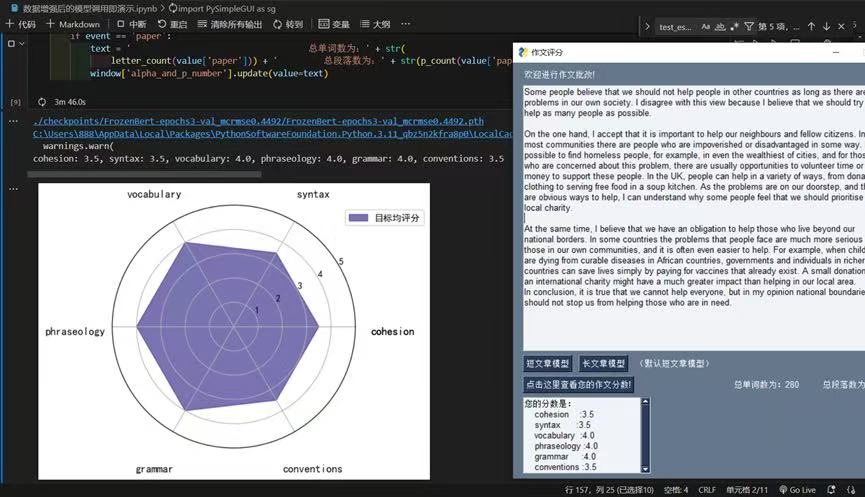Click the 总单词数为: 280 label

click(766, 385)
